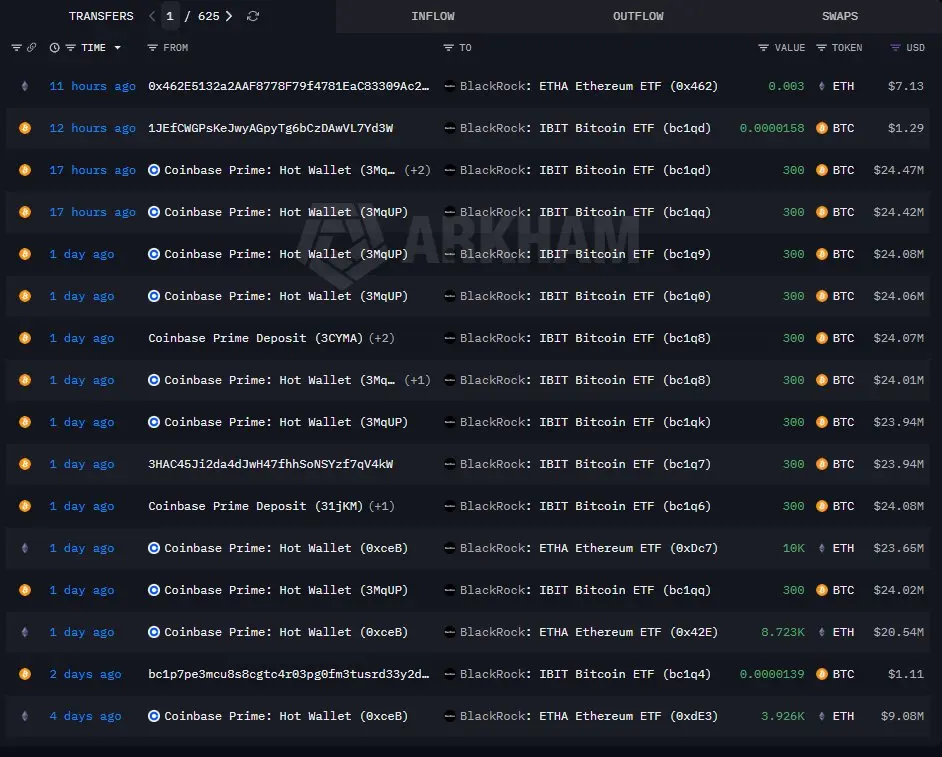Click BlackRock logo in ETHA (0x462) row
The height and width of the screenshot is (757, 942).
tap(449, 86)
